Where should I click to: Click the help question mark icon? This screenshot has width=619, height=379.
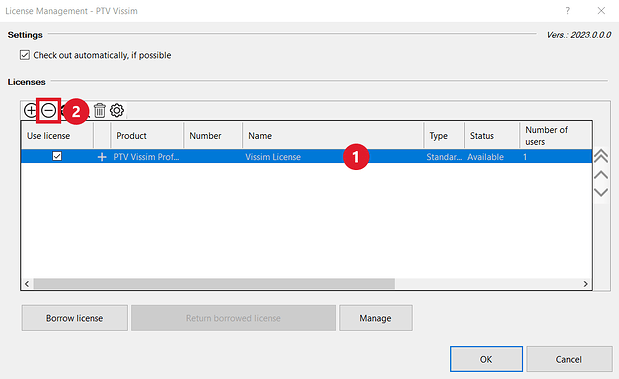click(568, 11)
